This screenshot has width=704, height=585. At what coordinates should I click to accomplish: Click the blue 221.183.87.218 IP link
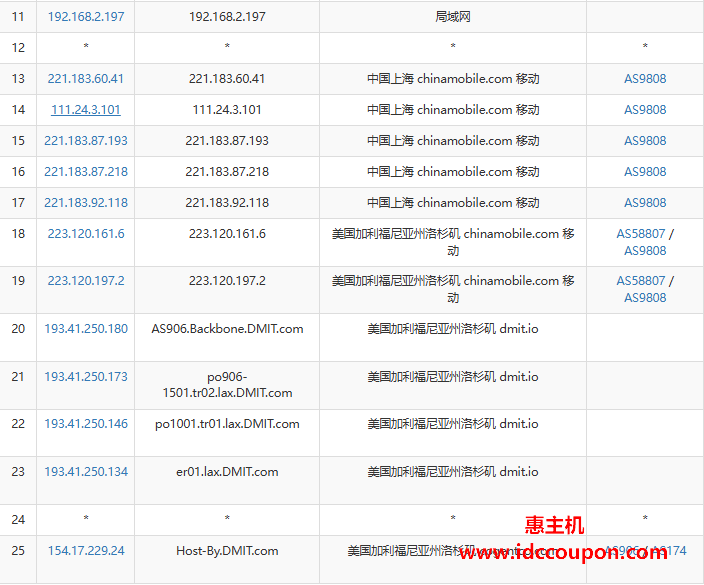(86, 172)
